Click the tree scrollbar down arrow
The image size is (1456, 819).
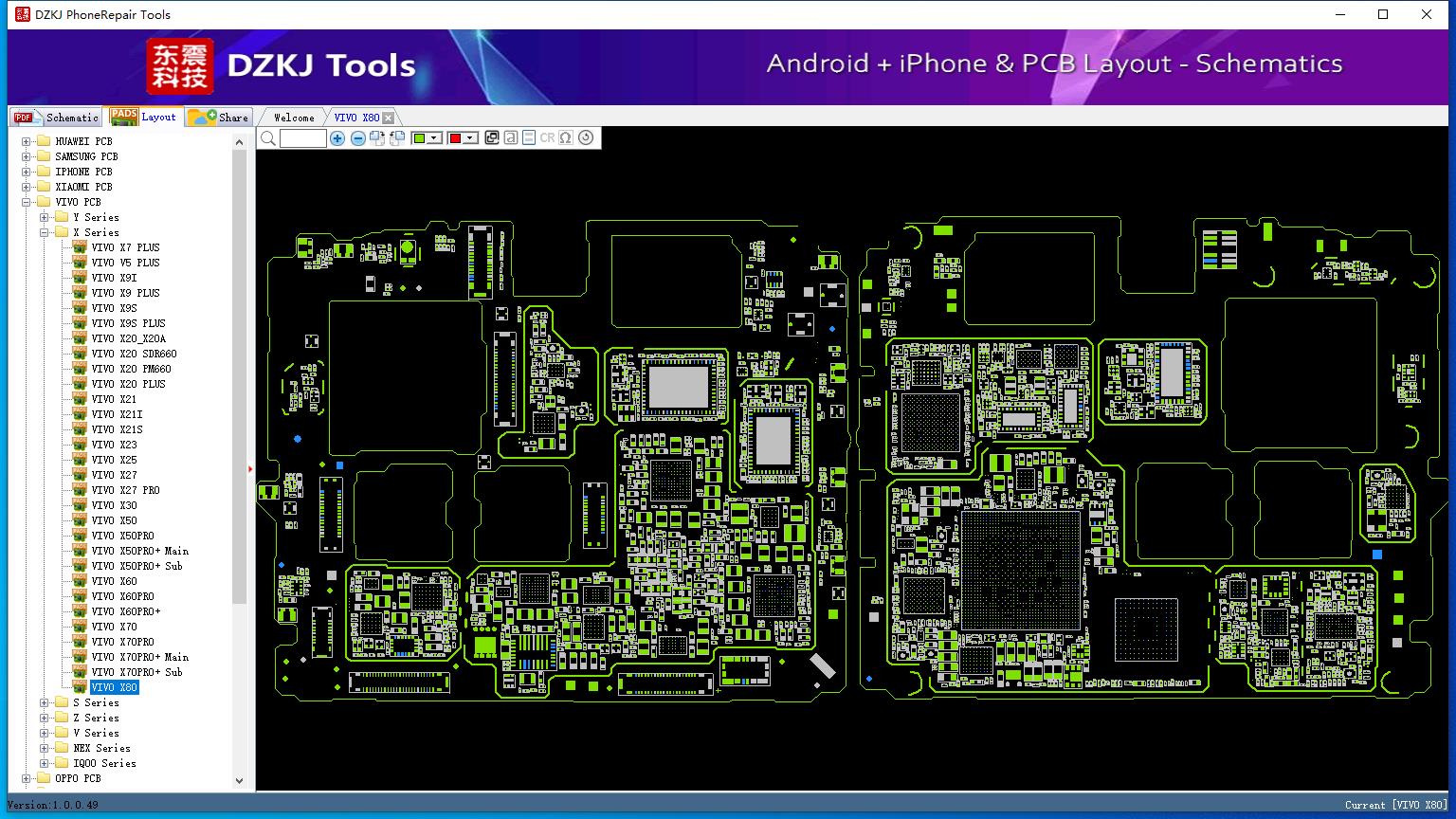tap(239, 781)
